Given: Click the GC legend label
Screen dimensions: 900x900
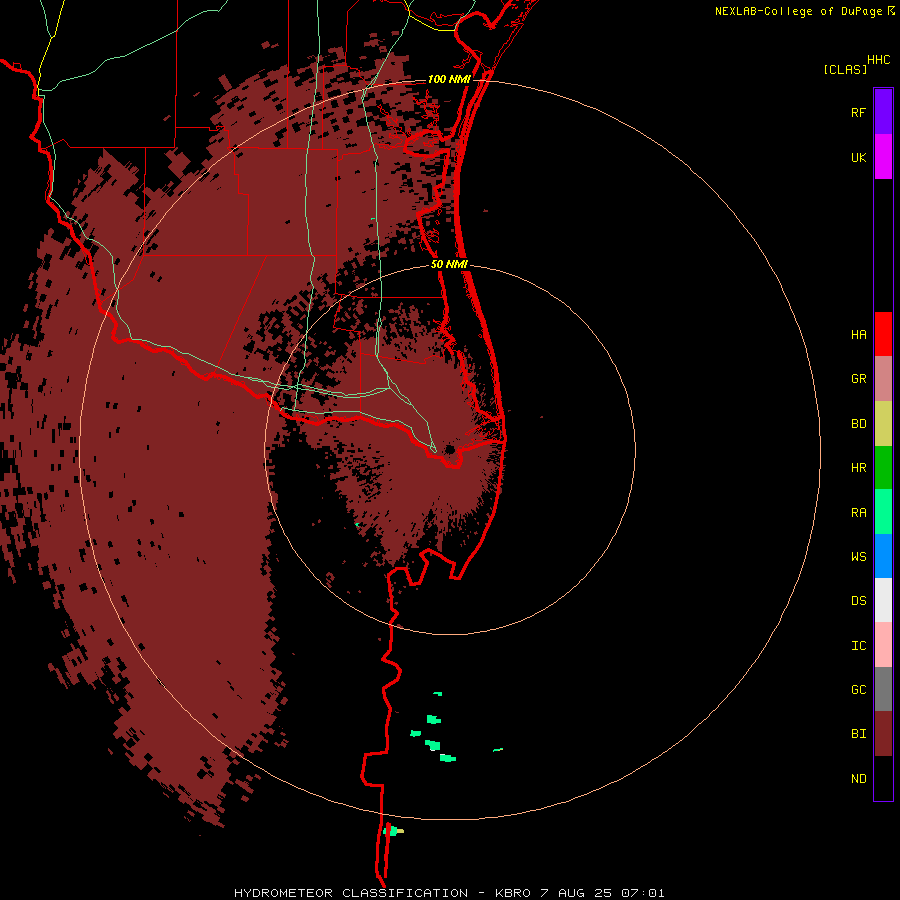Looking at the screenshot, I should 859,690.
